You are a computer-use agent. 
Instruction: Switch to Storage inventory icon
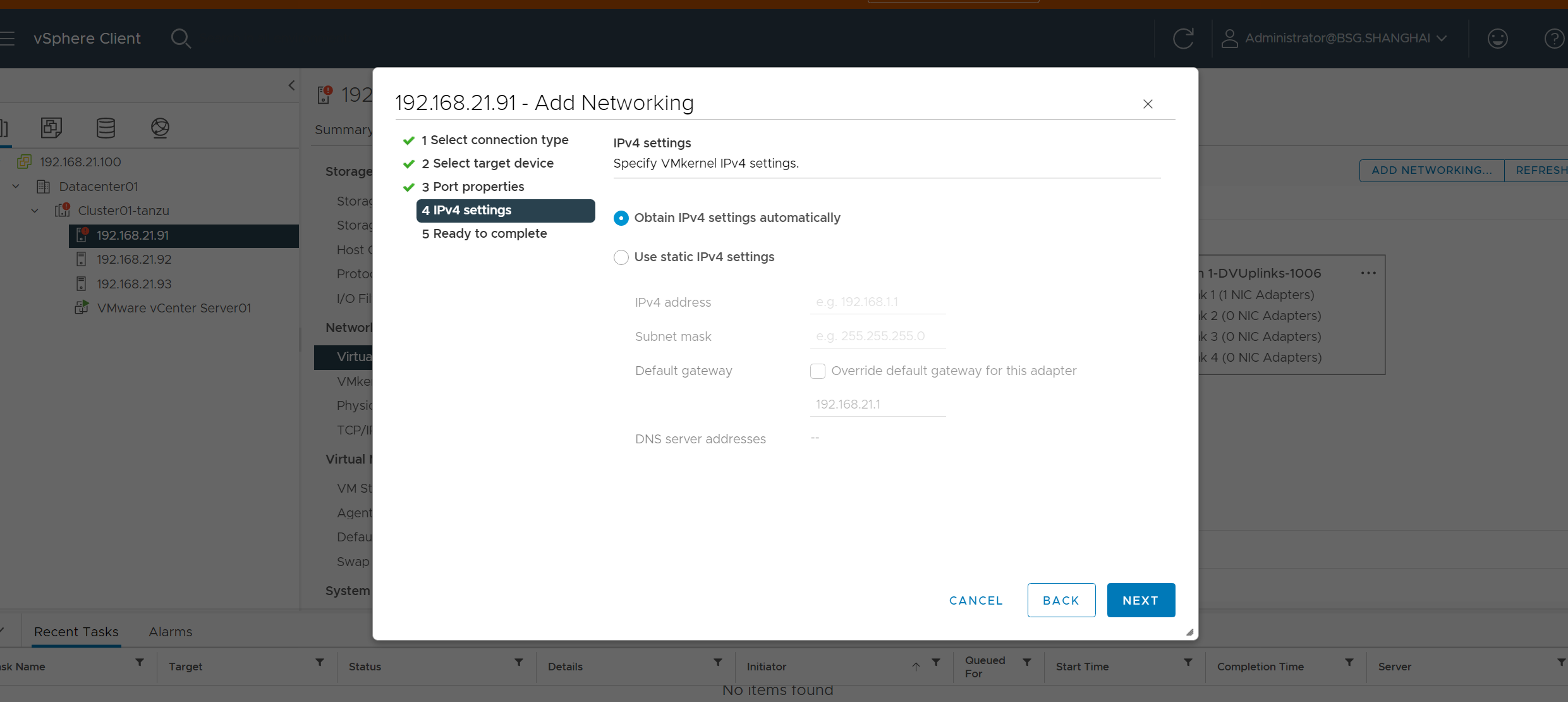pyautogui.click(x=106, y=128)
